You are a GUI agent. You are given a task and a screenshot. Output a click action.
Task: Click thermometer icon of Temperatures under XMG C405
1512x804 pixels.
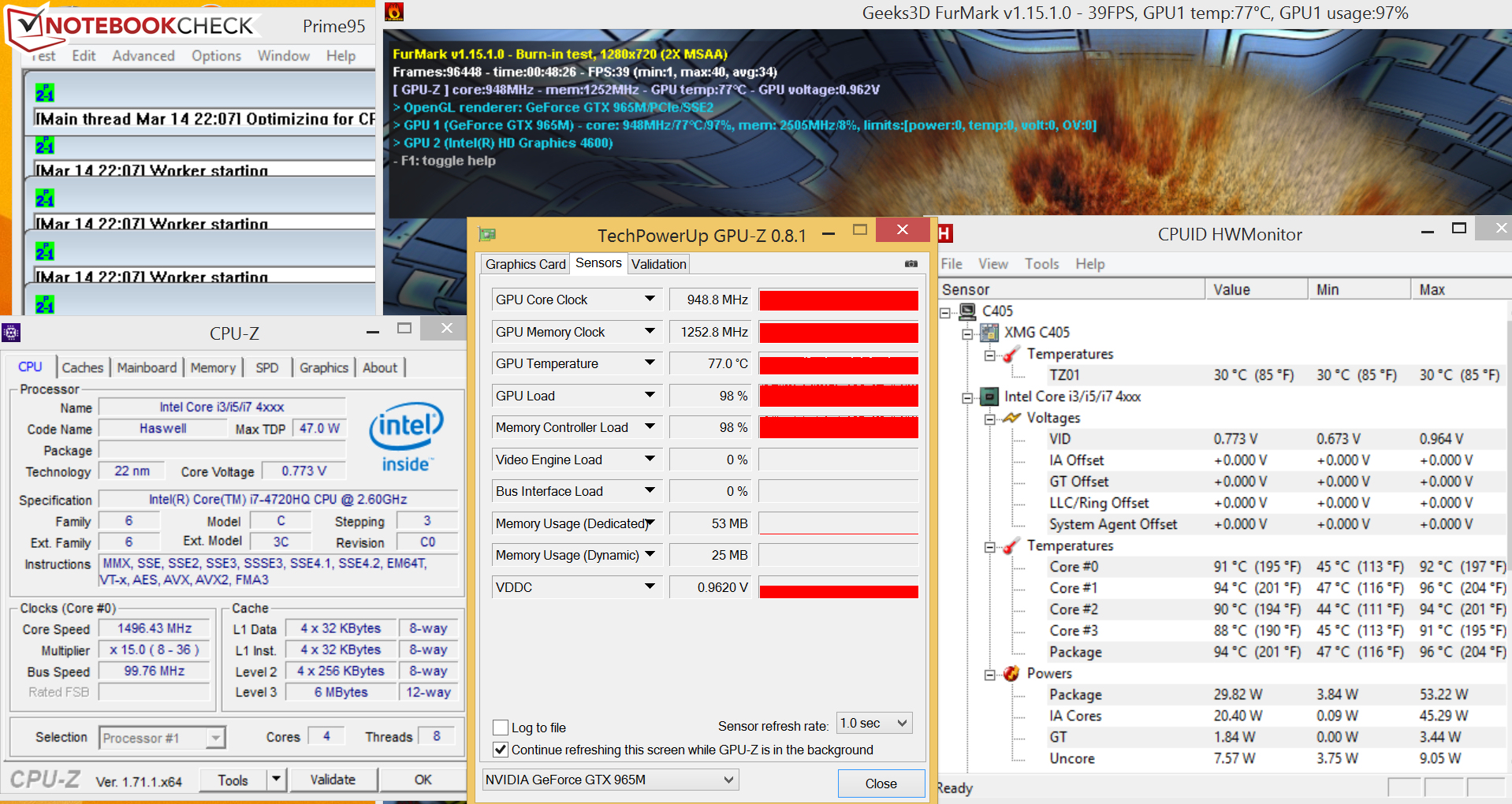tap(1011, 354)
